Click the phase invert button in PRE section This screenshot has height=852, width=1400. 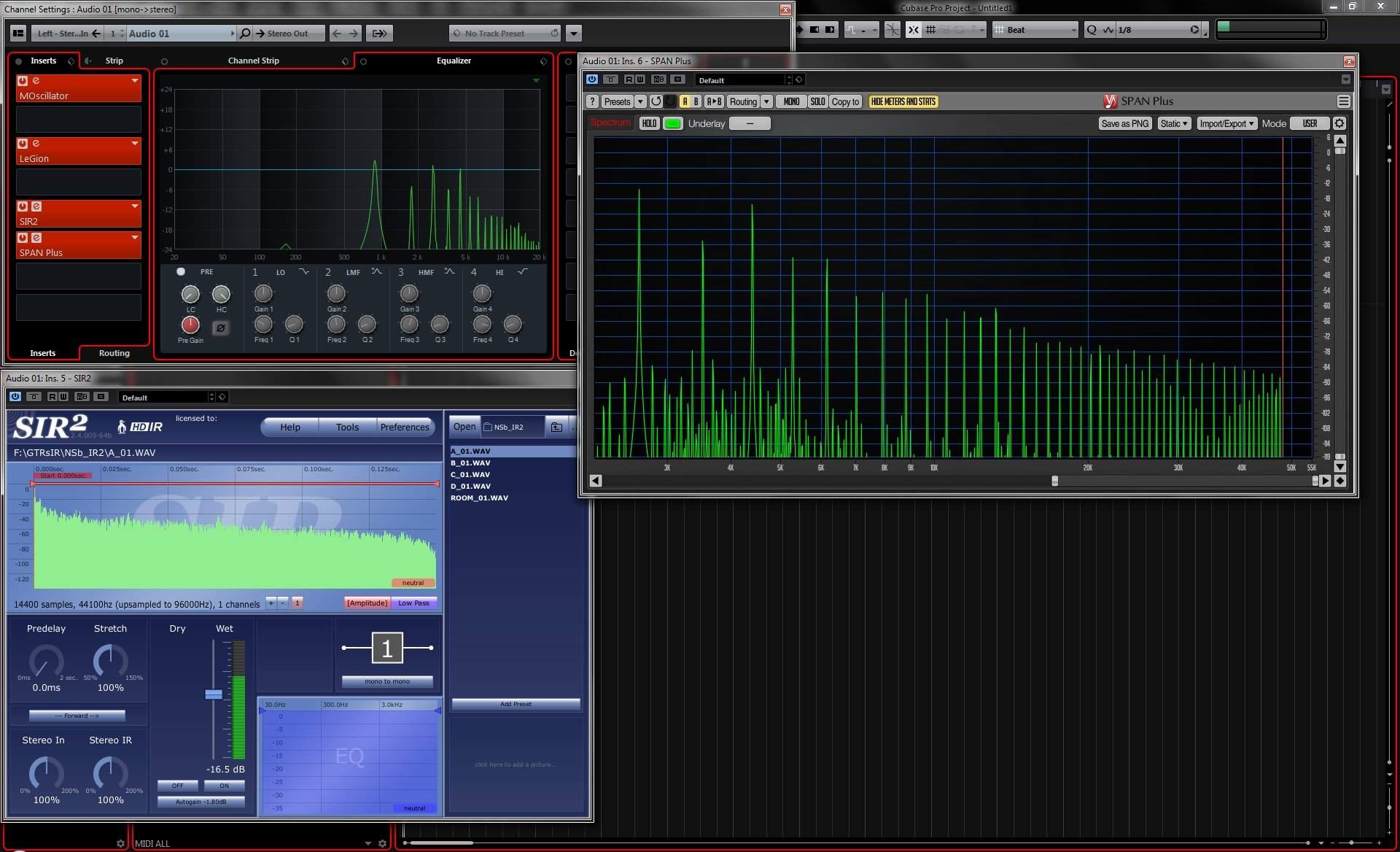[x=220, y=328]
